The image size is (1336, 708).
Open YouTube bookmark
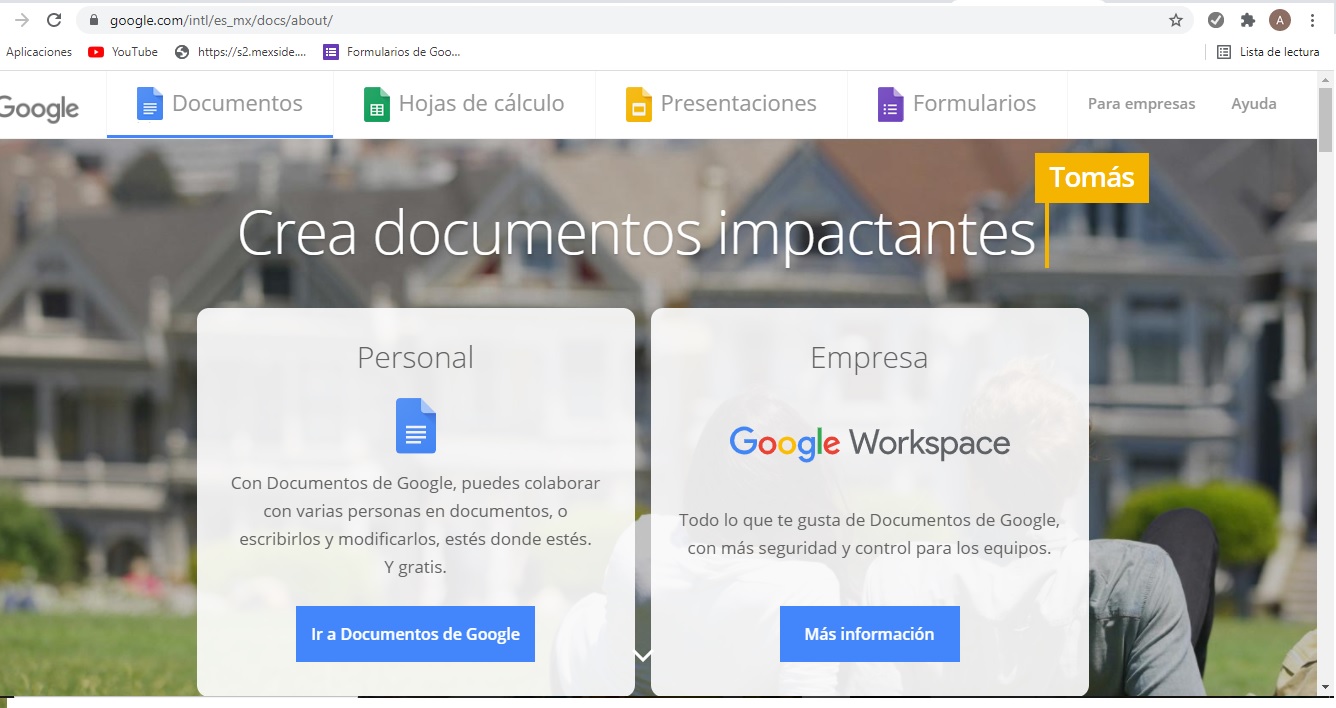click(x=123, y=52)
